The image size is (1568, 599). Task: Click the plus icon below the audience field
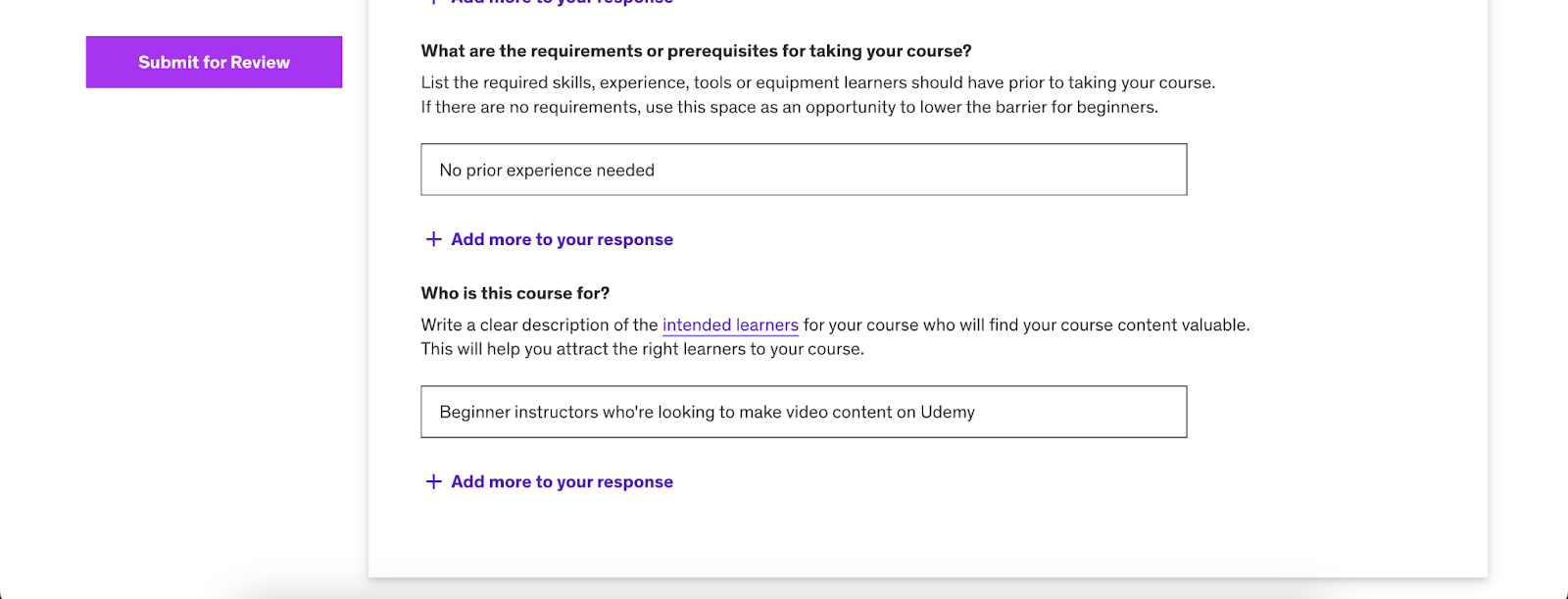tap(433, 481)
